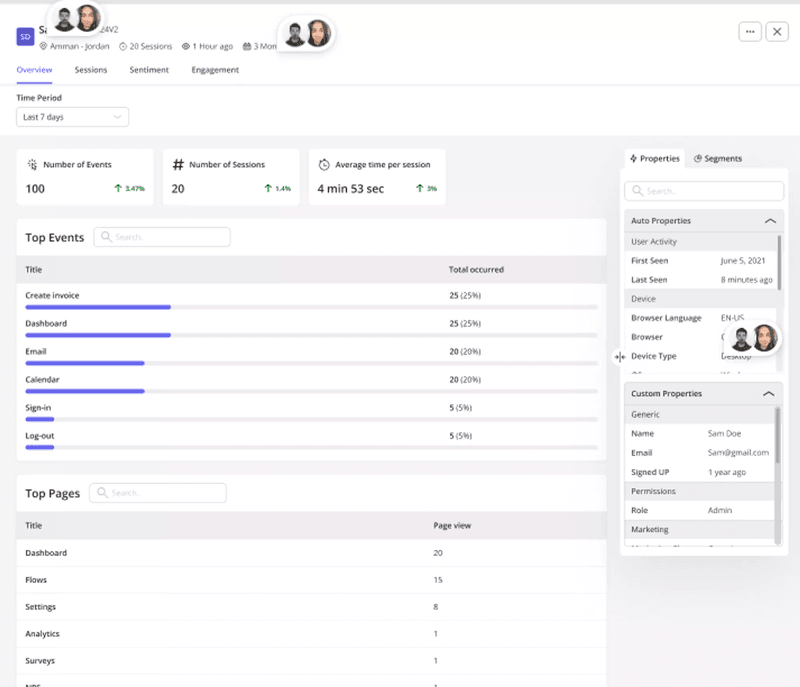Viewport: 800px width, 687px height.
Task: Collapse the Auto Properties section
Action: click(769, 220)
